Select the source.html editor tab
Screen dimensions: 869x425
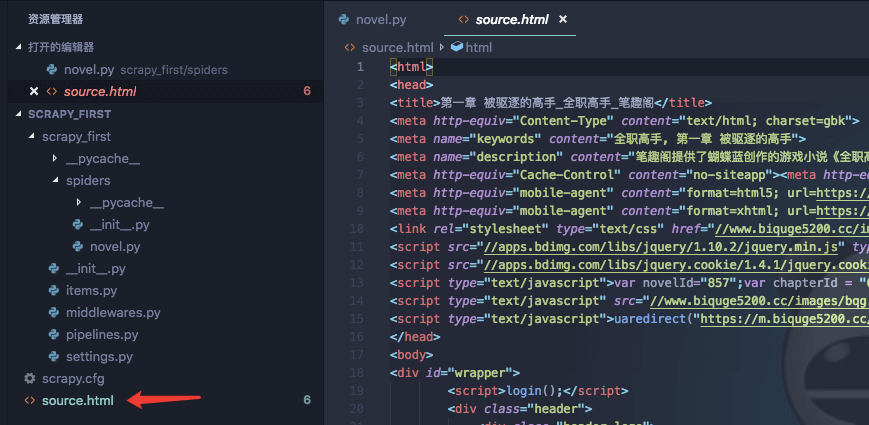(x=512, y=20)
